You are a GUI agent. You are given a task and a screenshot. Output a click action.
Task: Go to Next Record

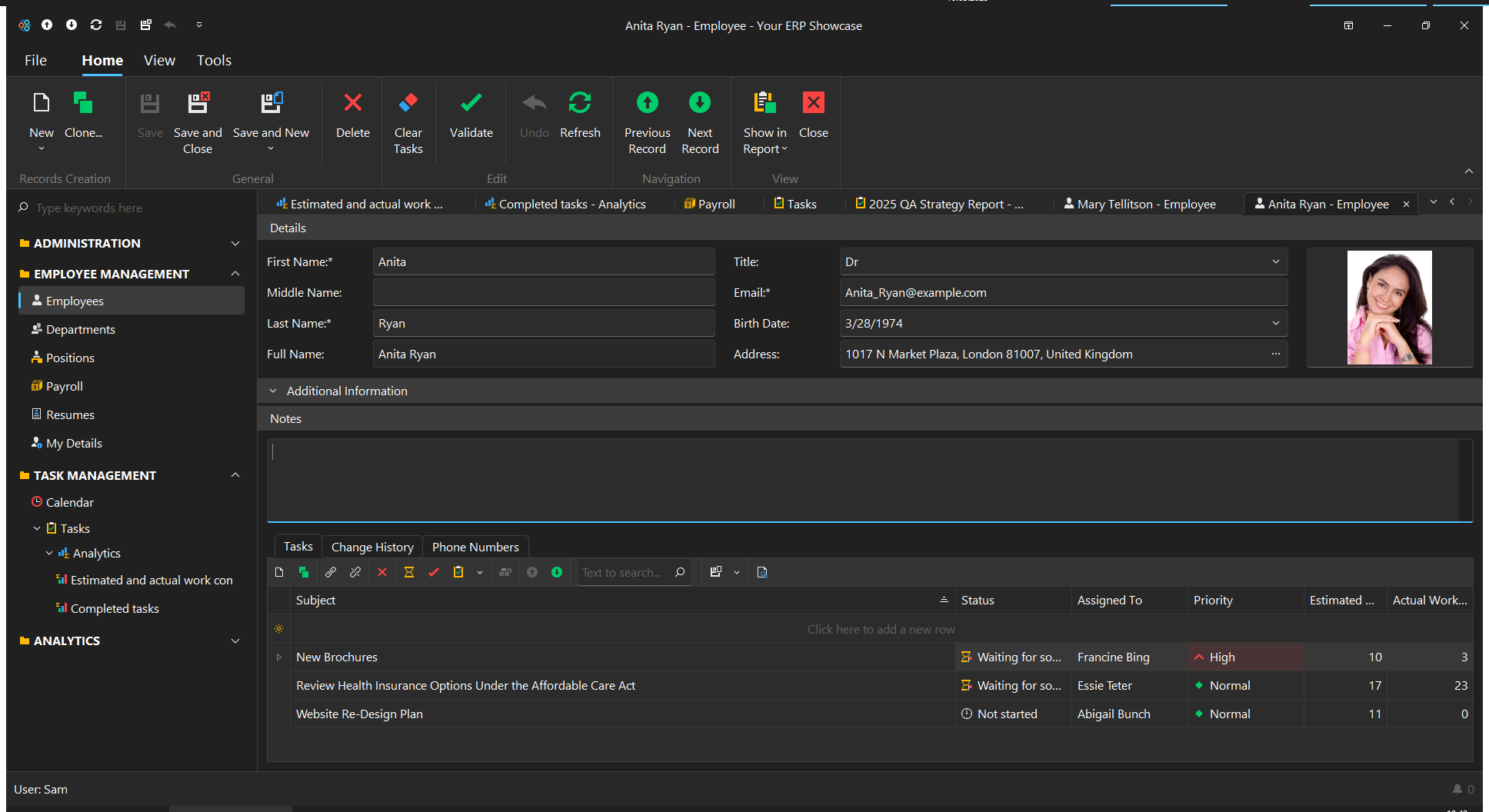699,103
